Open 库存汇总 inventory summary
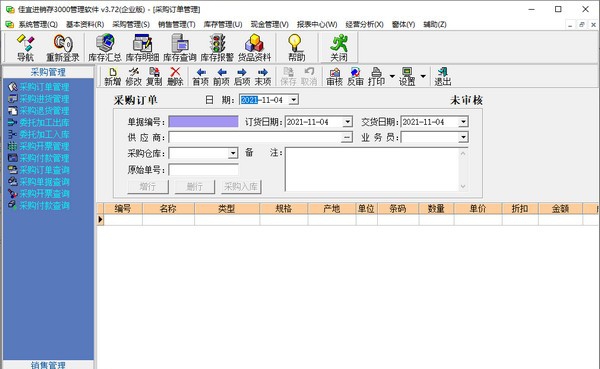The image size is (600, 369). click(x=105, y=47)
